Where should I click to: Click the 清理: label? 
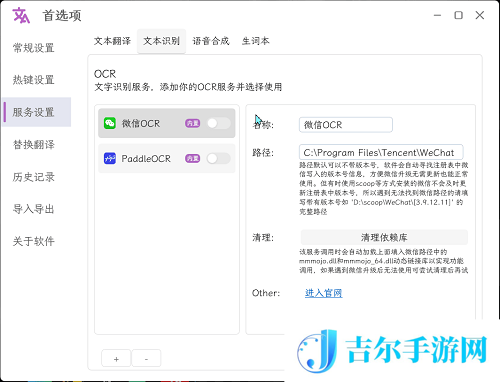click(x=263, y=238)
